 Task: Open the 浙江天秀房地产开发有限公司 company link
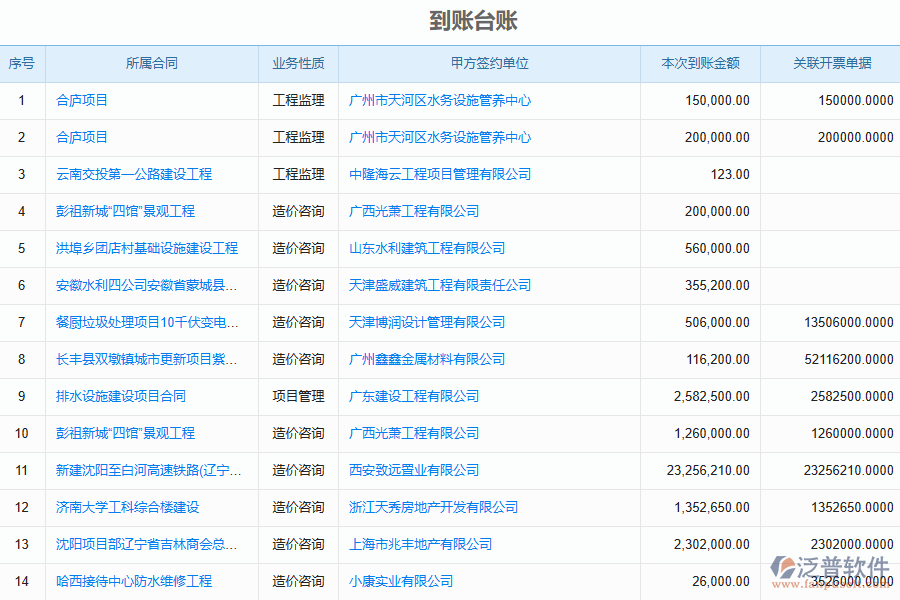433,507
